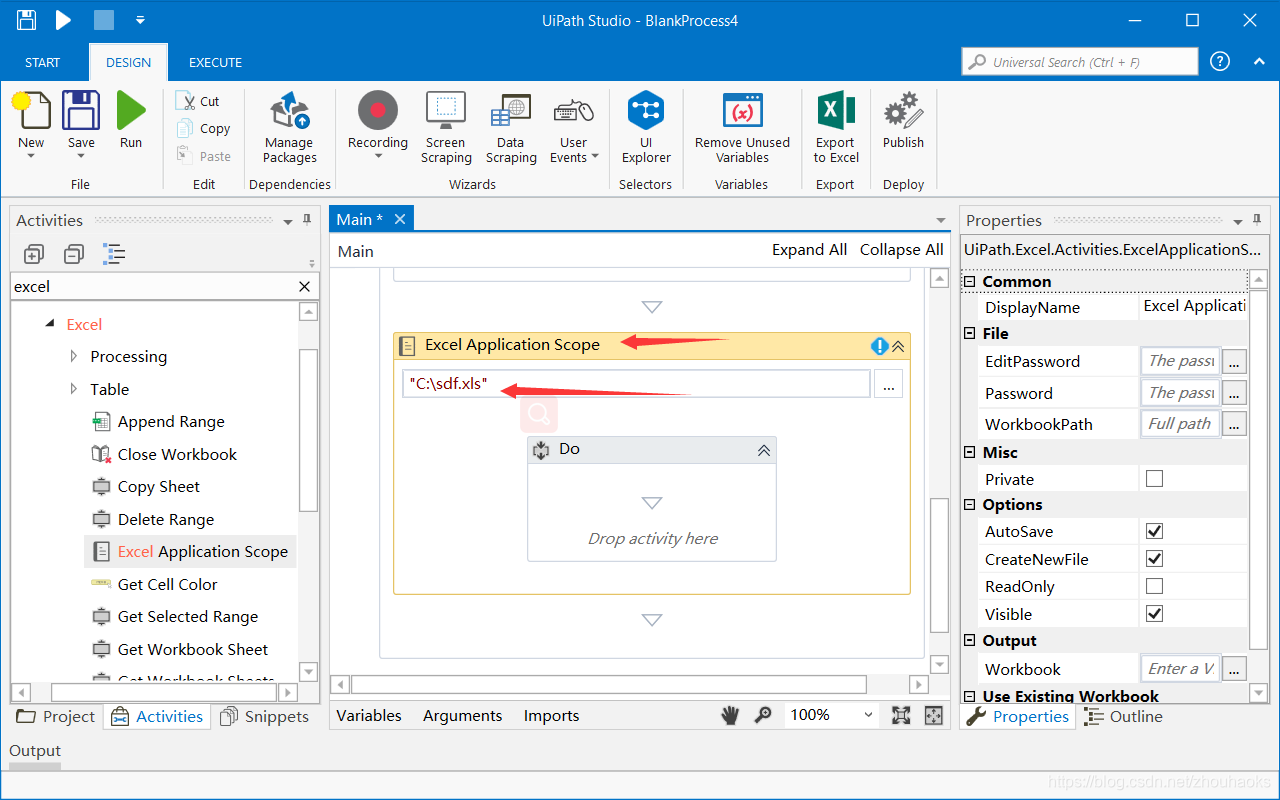Collapse all activities tree icon
The width and height of the screenshot is (1280, 800).
coord(73,254)
